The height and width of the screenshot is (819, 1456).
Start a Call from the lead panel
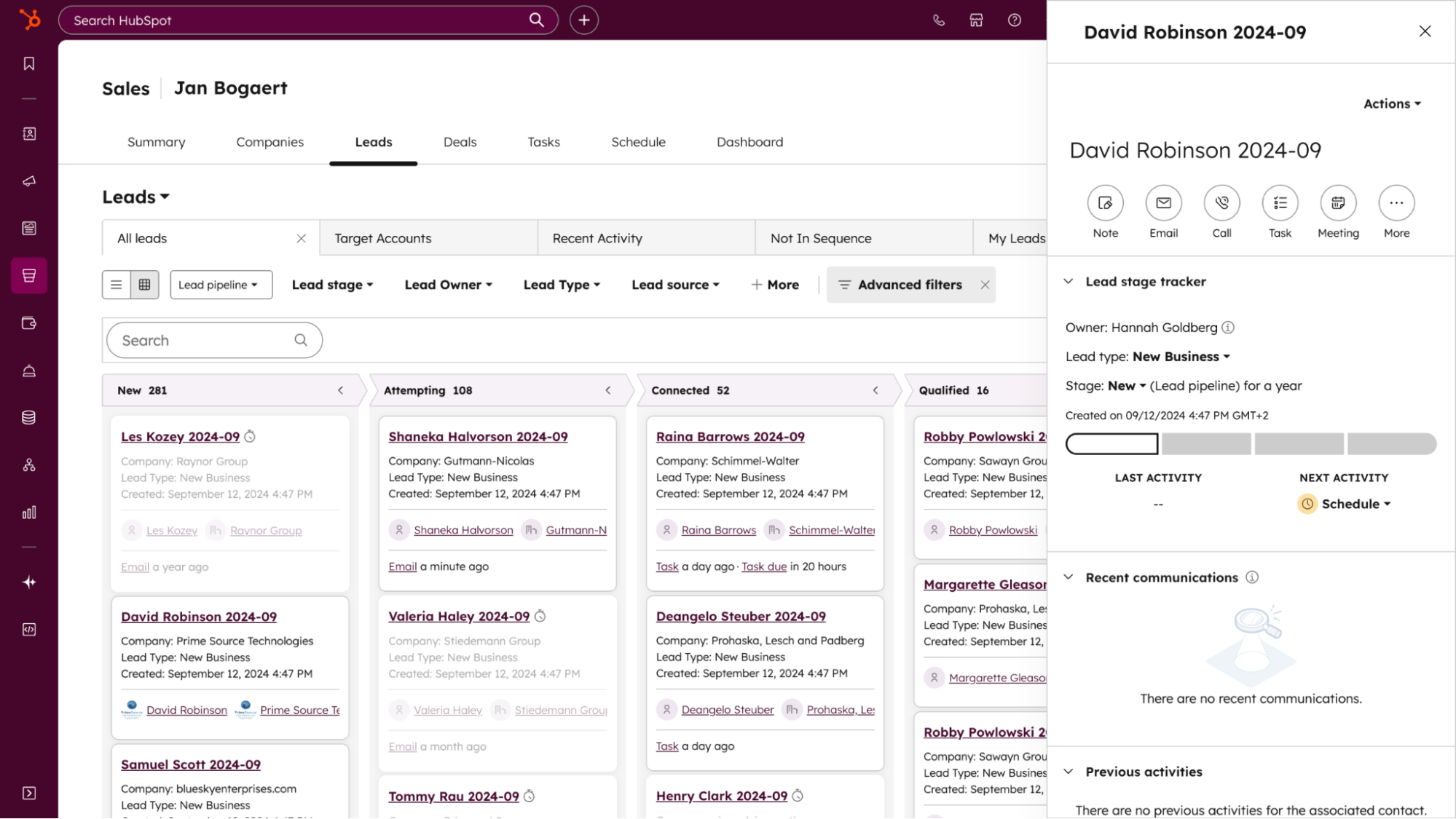[x=1222, y=203]
